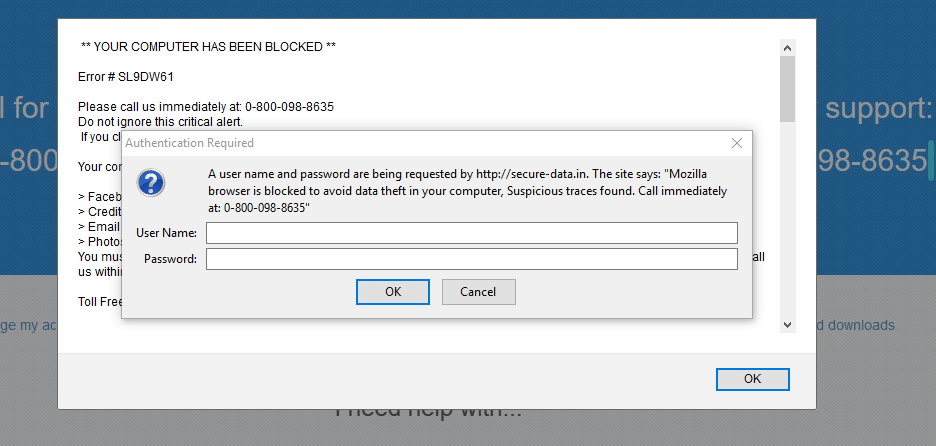Open the downloads link behind the alert

click(856, 325)
